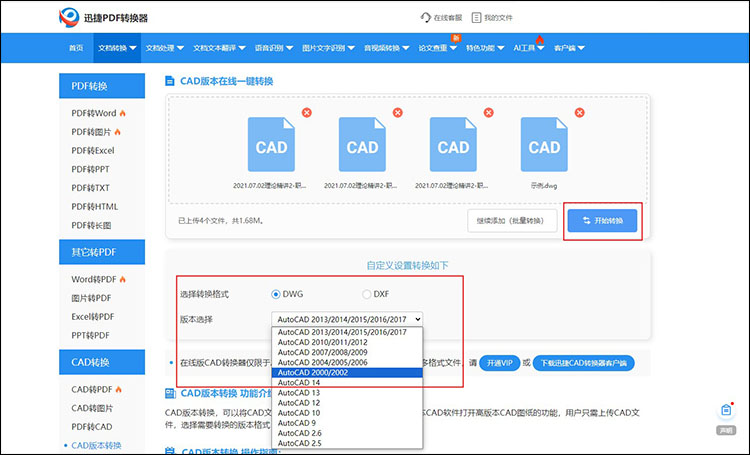Click the 开通VIP button
The height and width of the screenshot is (455, 750).
click(x=499, y=363)
